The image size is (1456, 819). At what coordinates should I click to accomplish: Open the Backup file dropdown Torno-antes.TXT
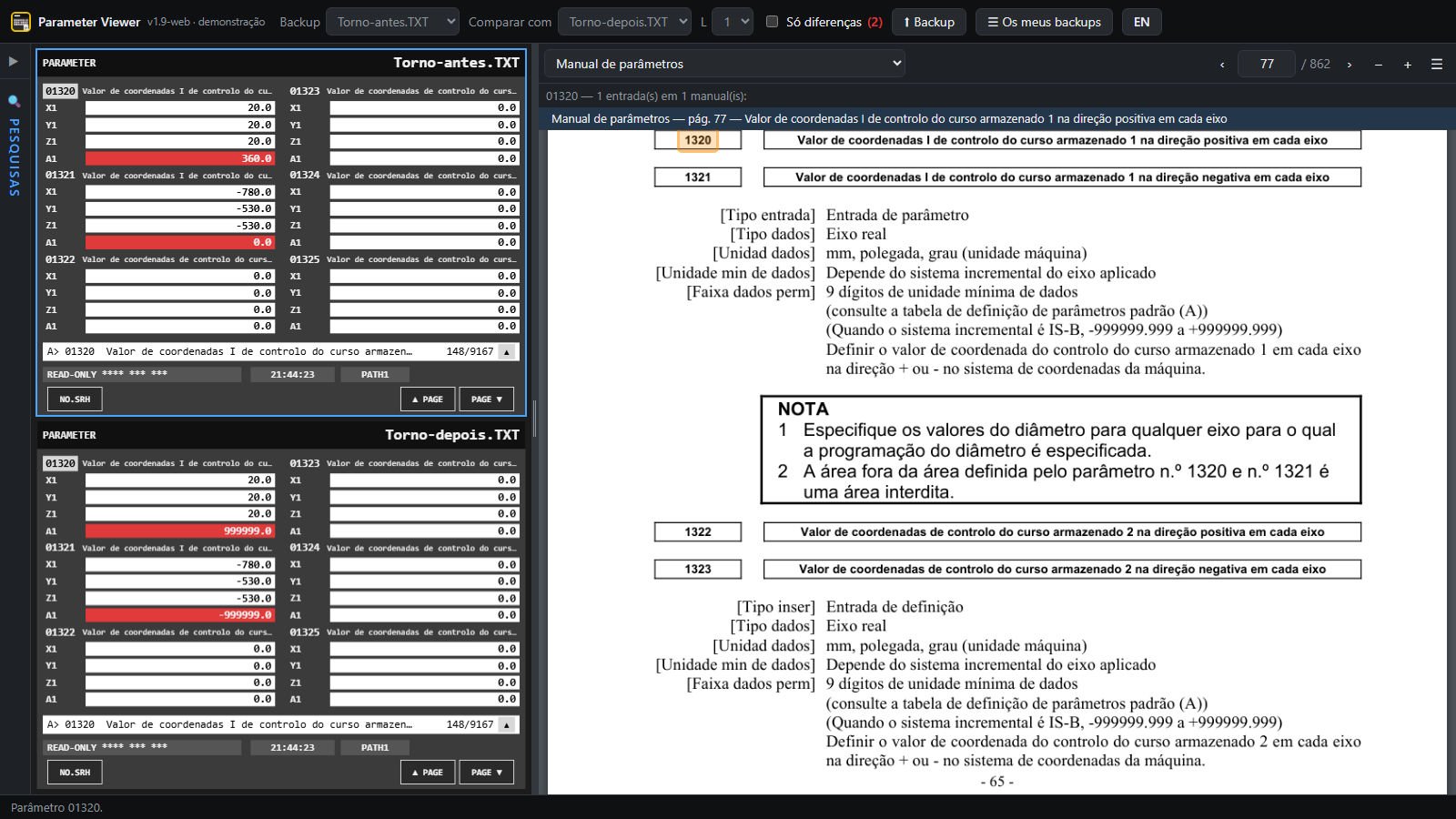pos(392,22)
